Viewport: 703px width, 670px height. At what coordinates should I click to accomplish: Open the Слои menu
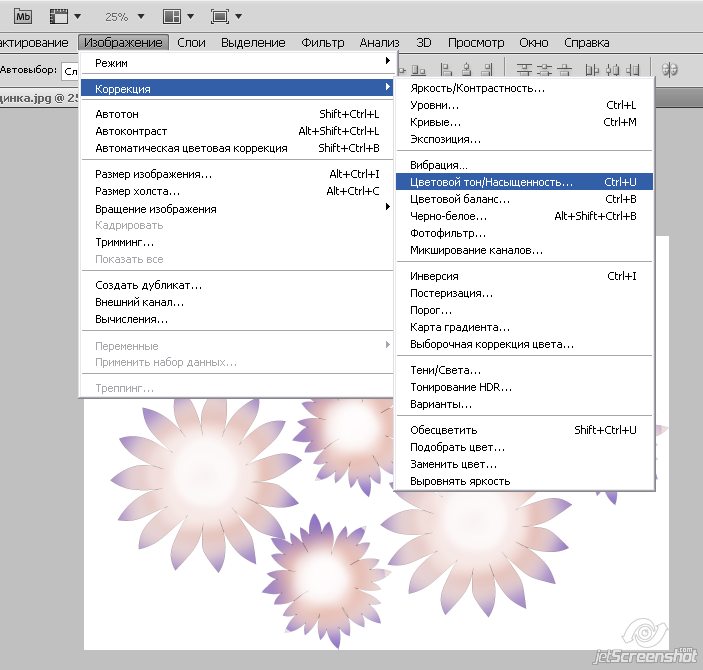point(191,43)
